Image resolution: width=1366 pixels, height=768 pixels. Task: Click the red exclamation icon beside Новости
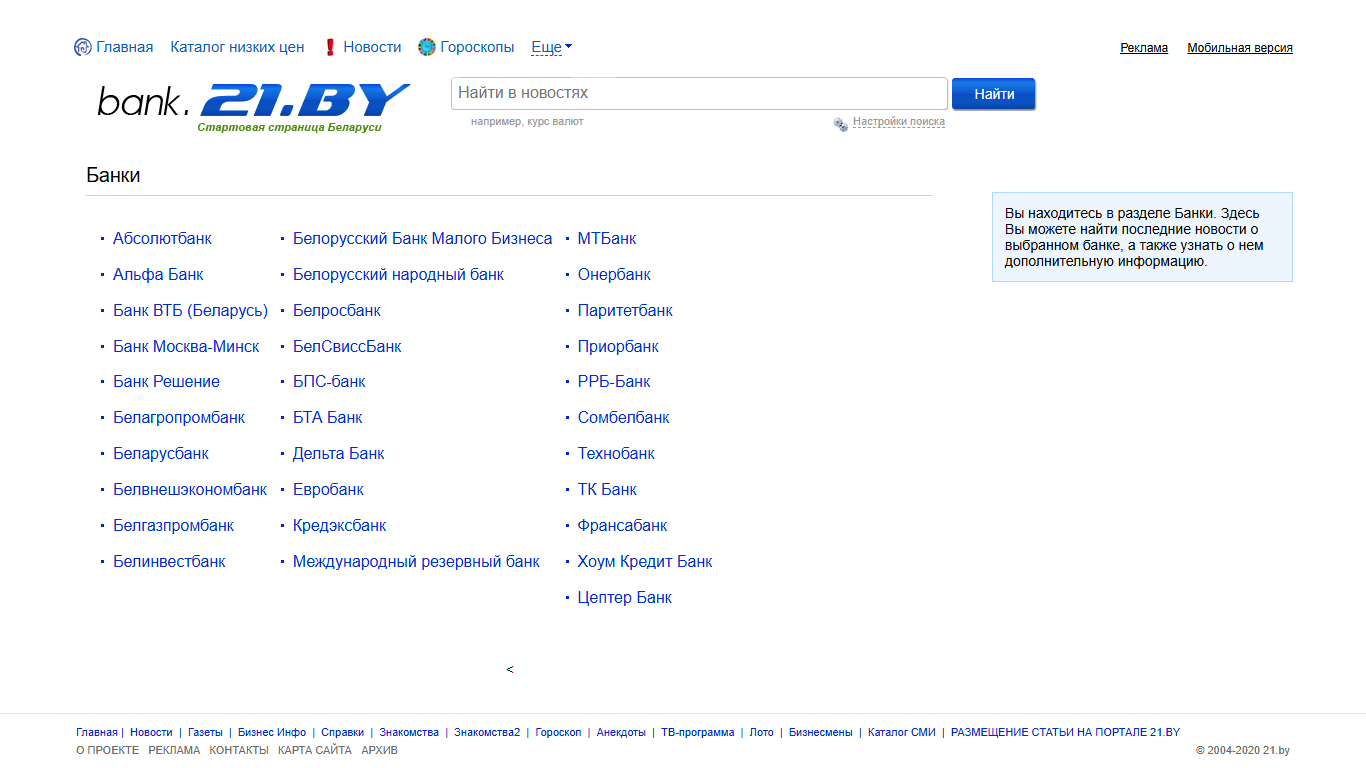(330, 47)
